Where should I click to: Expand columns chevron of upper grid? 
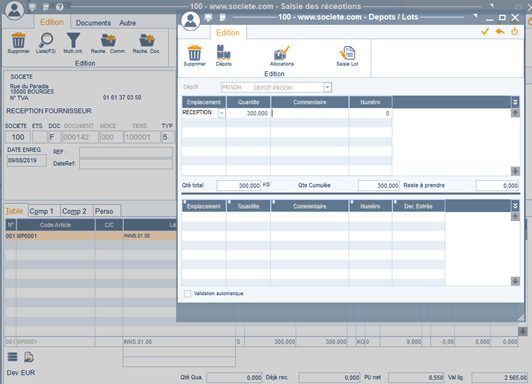515,102
